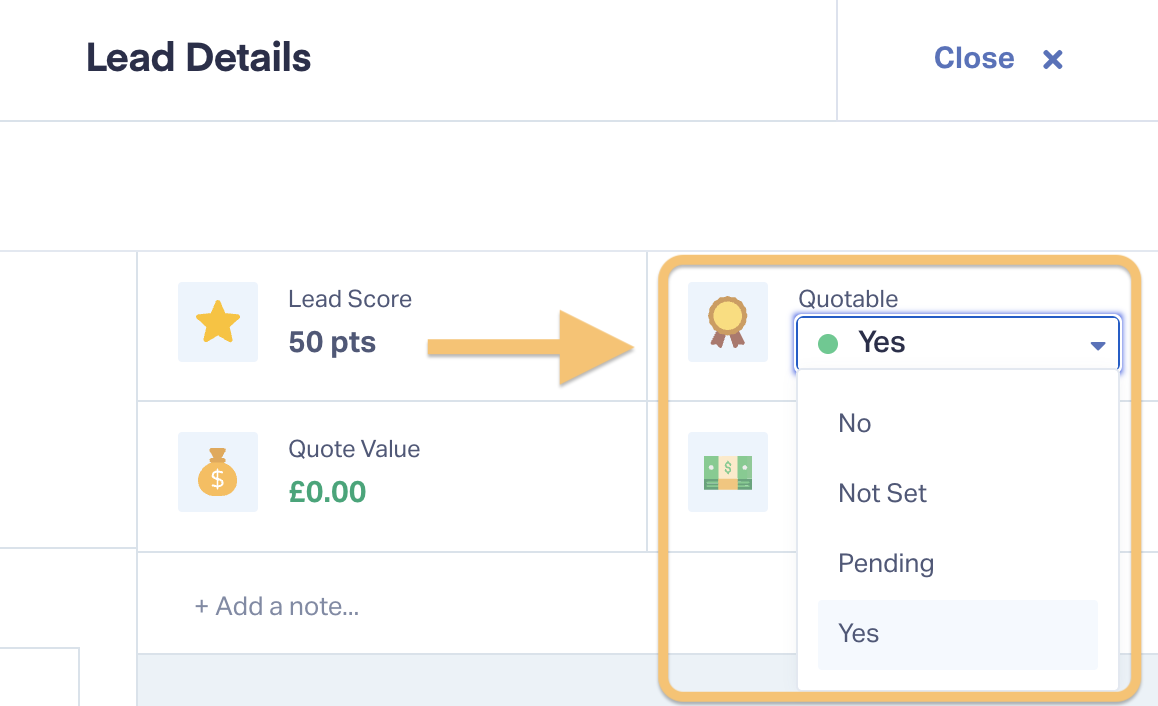Click the Add a note field
The width and height of the screenshot is (1158, 706).
tap(276, 606)
